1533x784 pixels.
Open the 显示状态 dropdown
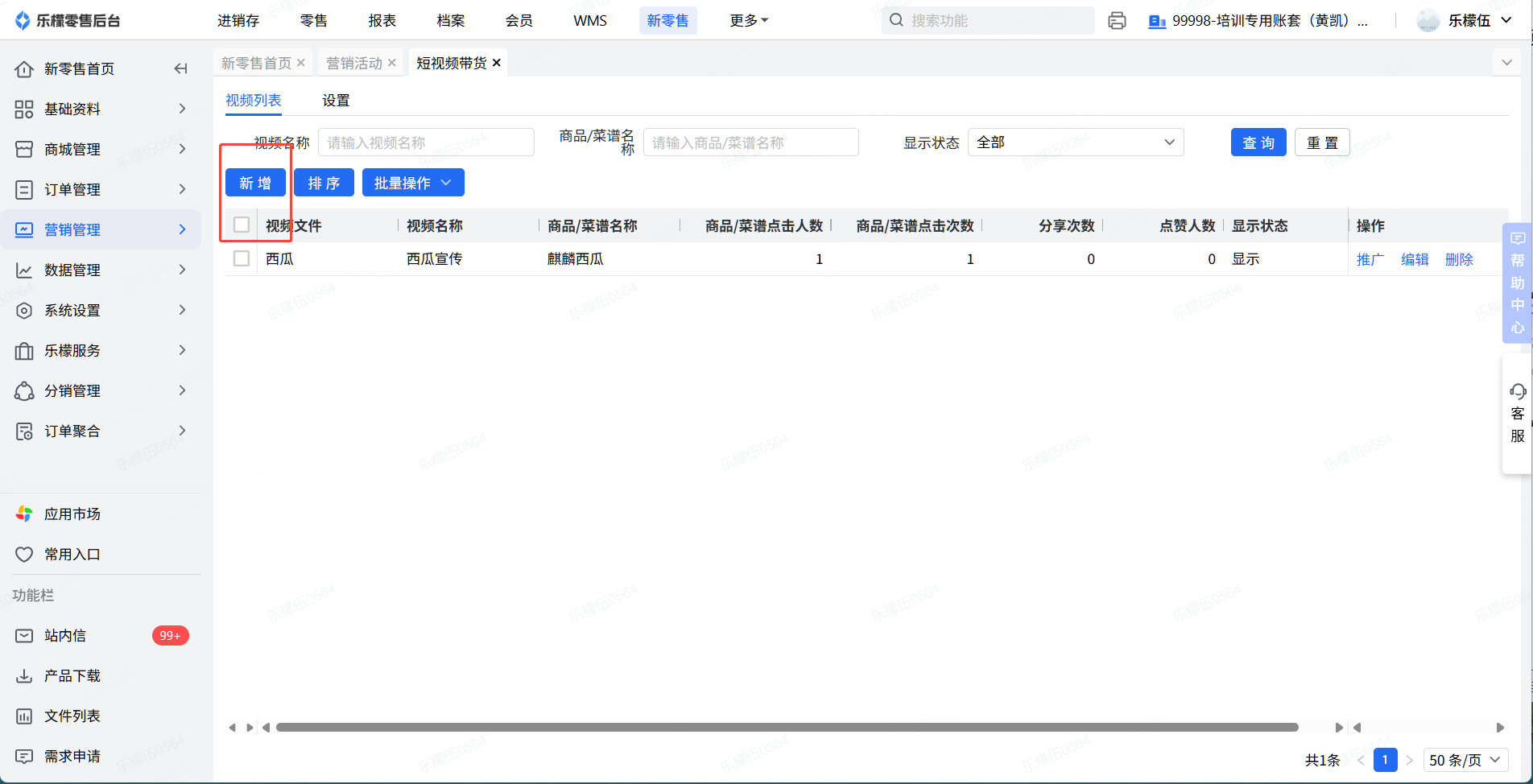(1075, 142)
